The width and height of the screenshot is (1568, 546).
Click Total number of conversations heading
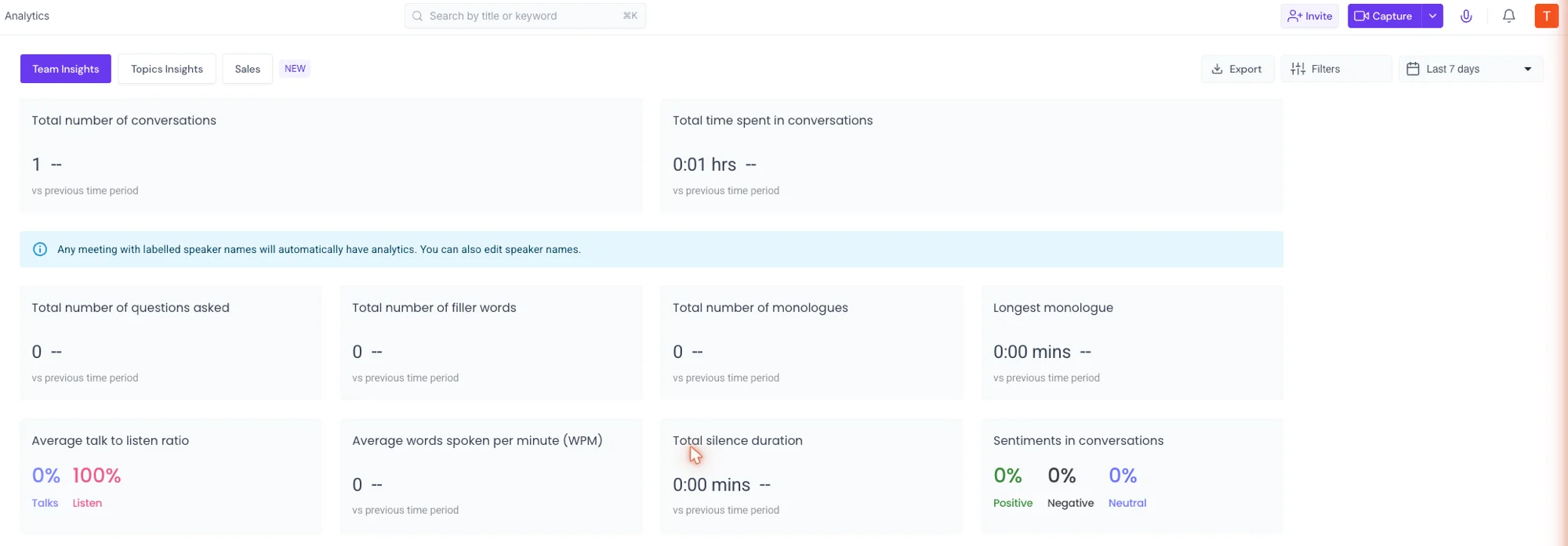(x=124, y=121)
